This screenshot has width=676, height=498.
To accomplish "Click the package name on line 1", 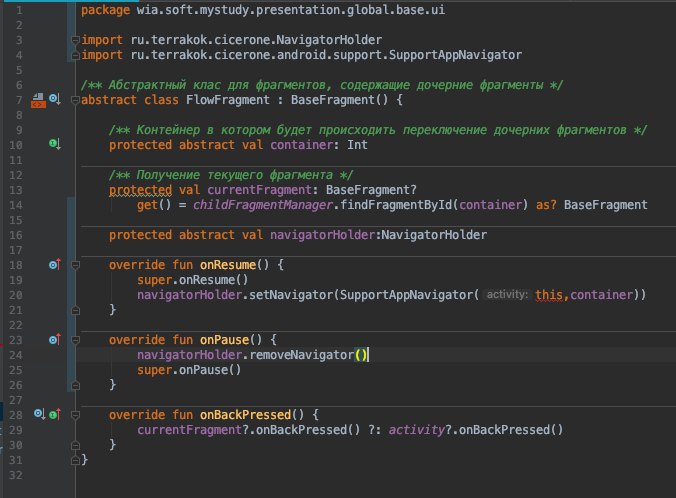I will pyautogui.click(x=291, y=9).
